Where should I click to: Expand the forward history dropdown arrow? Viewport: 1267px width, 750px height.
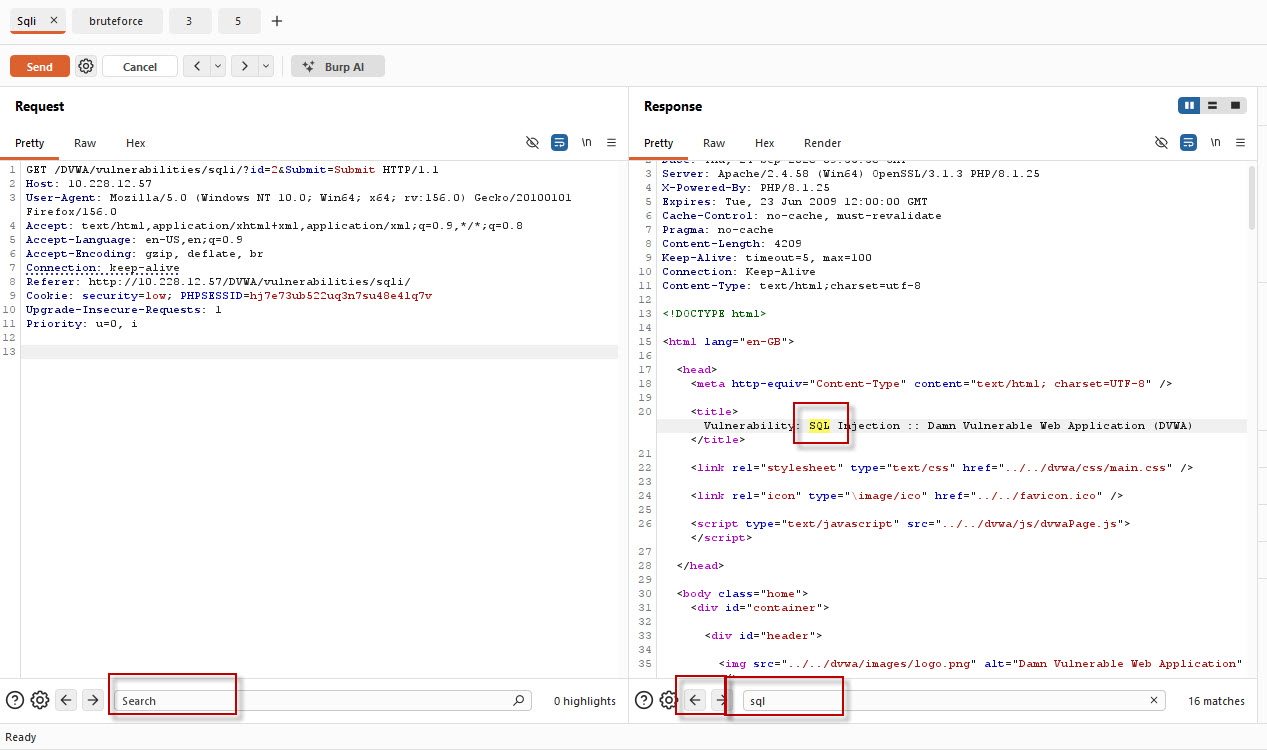[266, 66]
